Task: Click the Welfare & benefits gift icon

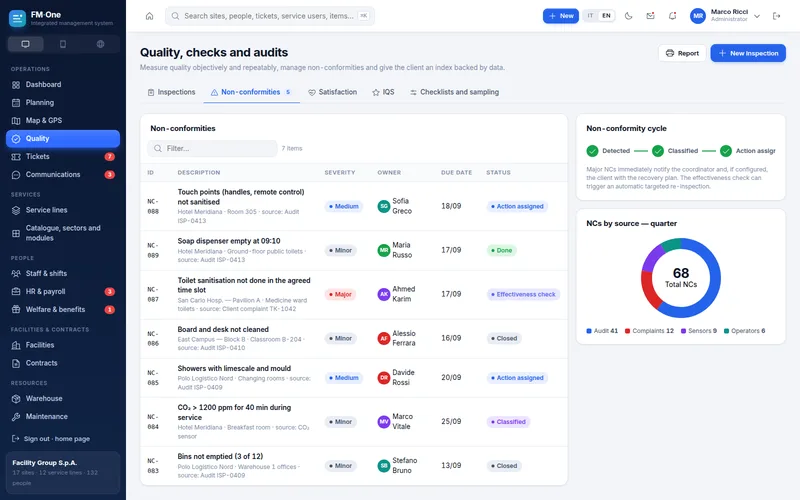Action: pos(16,310)
